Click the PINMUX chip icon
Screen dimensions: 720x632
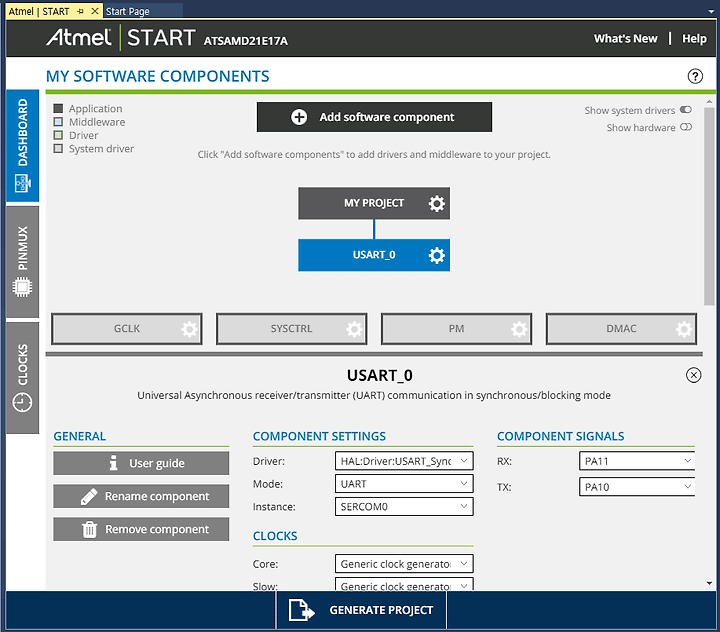pos(22,287)
